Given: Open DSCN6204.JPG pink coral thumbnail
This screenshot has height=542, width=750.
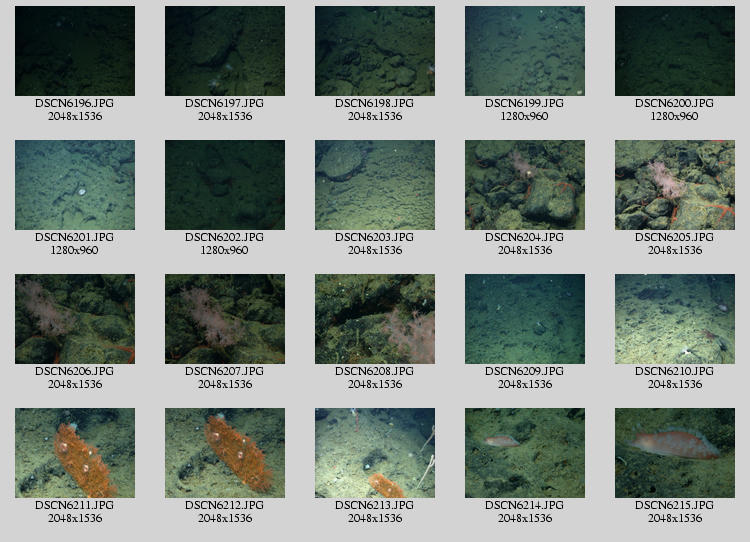Looking at the screenshot, I should (525, 185).
